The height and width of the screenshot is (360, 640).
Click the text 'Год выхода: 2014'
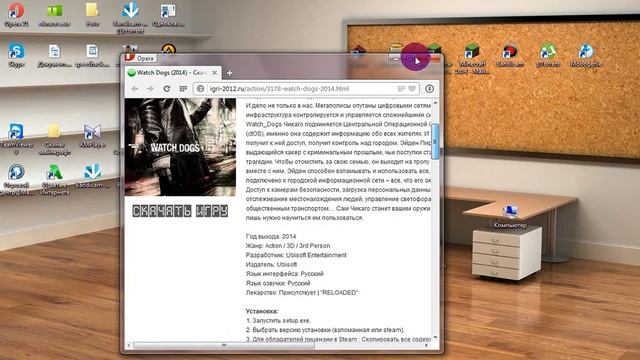[271, 236]
